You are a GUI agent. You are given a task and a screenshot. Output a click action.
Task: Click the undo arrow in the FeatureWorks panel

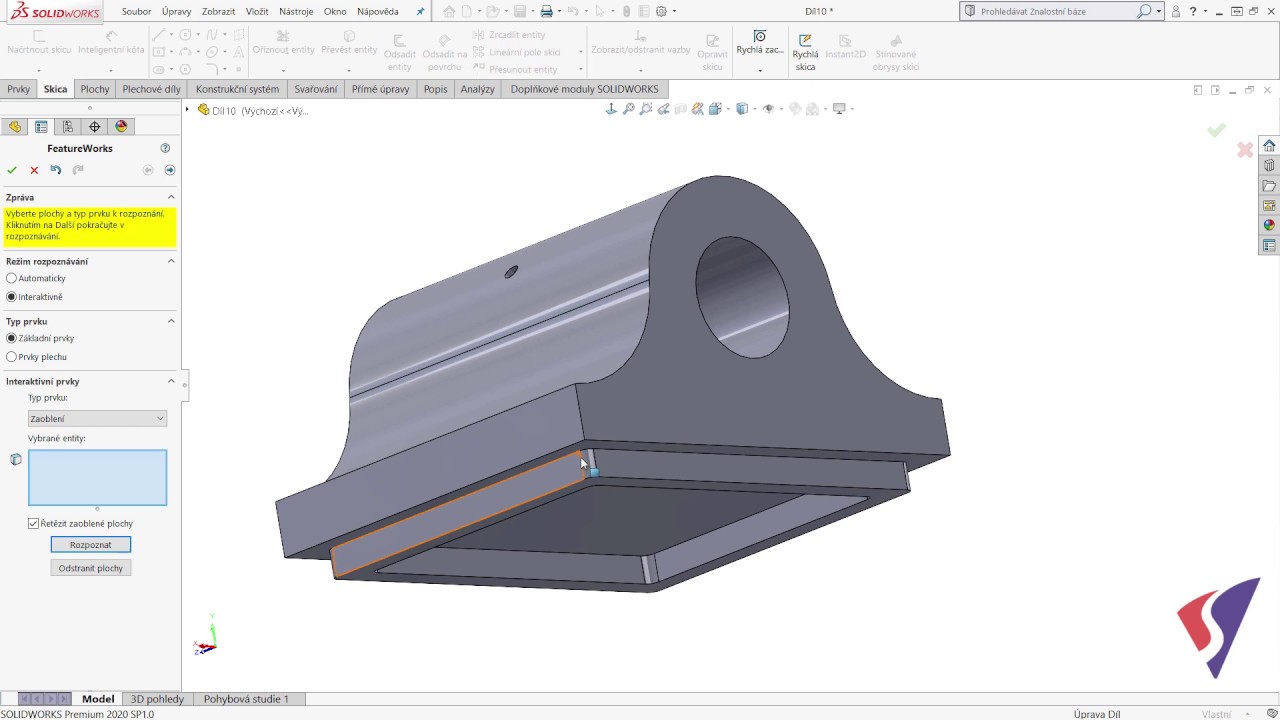tap(56, 170)
